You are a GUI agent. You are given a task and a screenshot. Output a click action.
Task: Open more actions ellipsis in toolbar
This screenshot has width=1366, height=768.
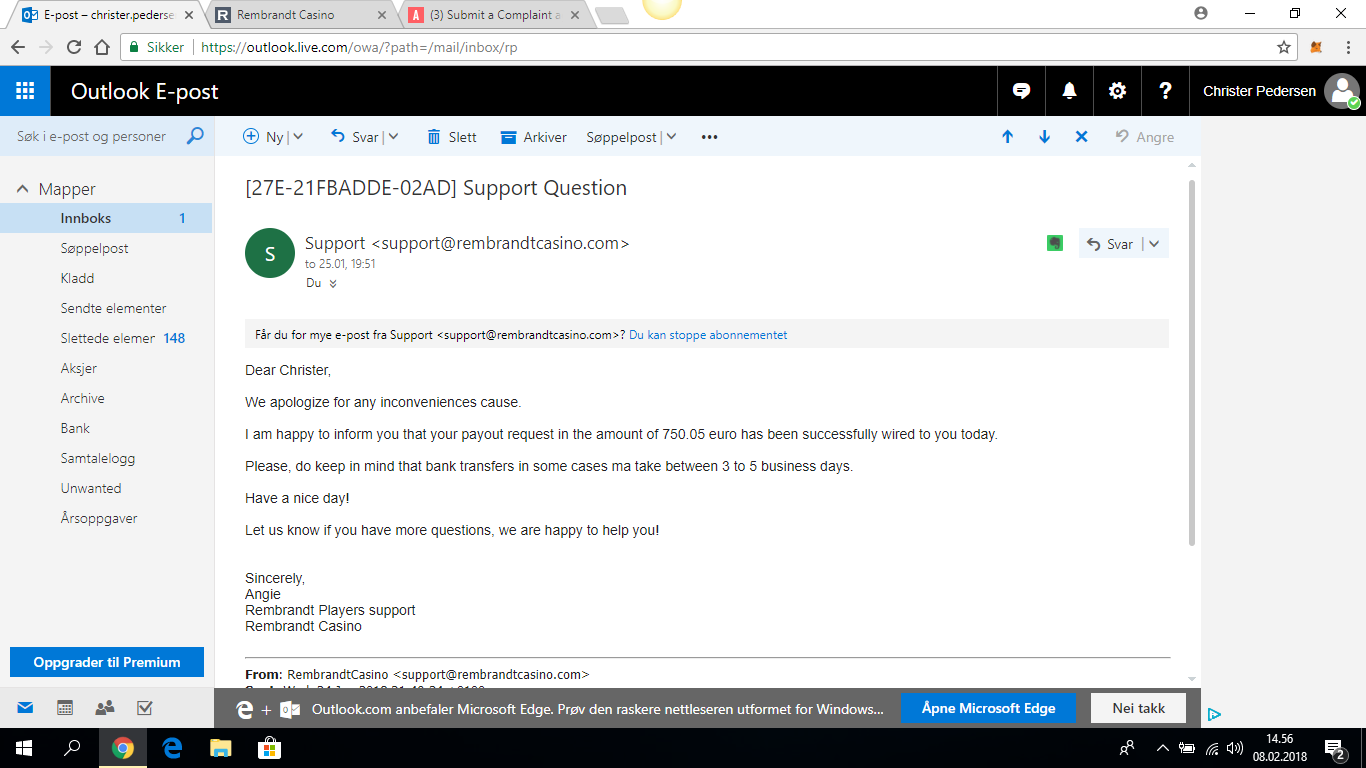coord(709,137)
